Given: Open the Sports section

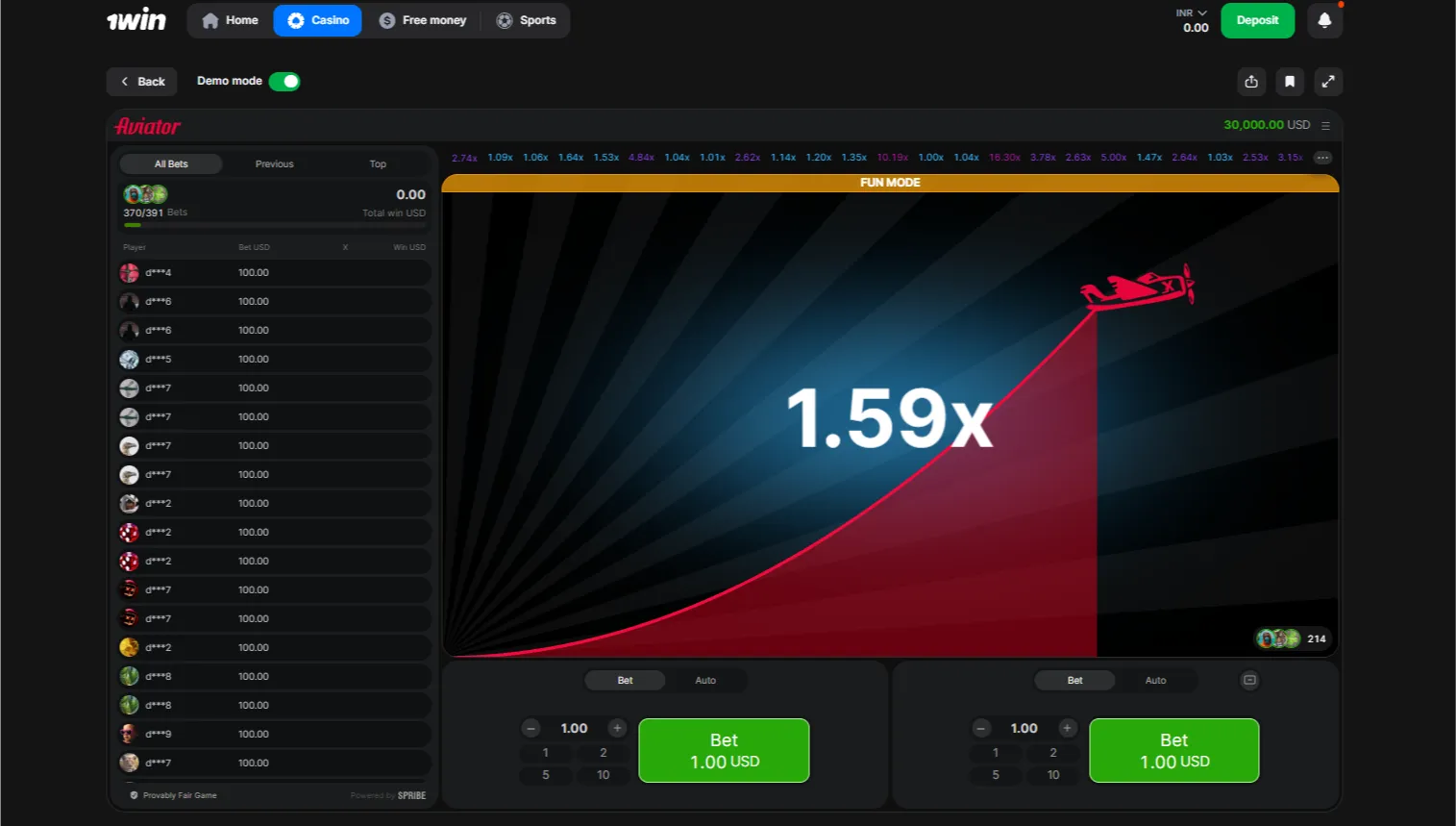Looking at the screenshot, I should click(x=527, y=20).
